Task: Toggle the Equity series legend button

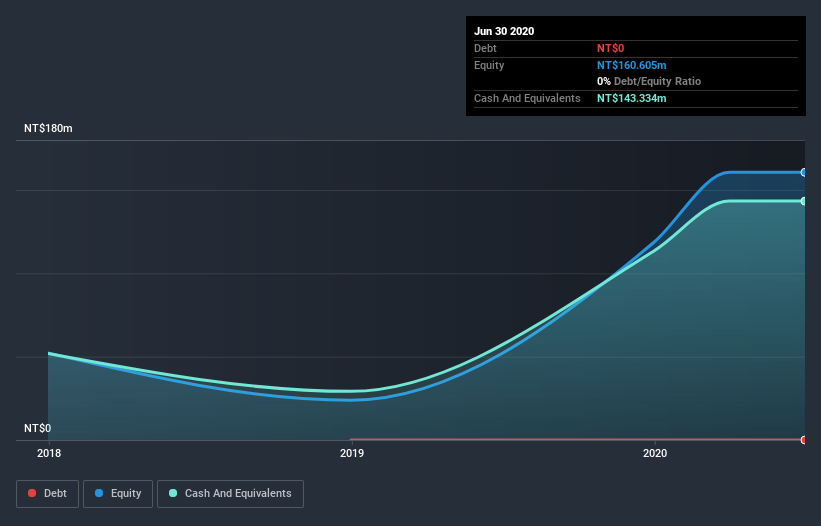Action: pyautogui.click(x=118, y=494)
